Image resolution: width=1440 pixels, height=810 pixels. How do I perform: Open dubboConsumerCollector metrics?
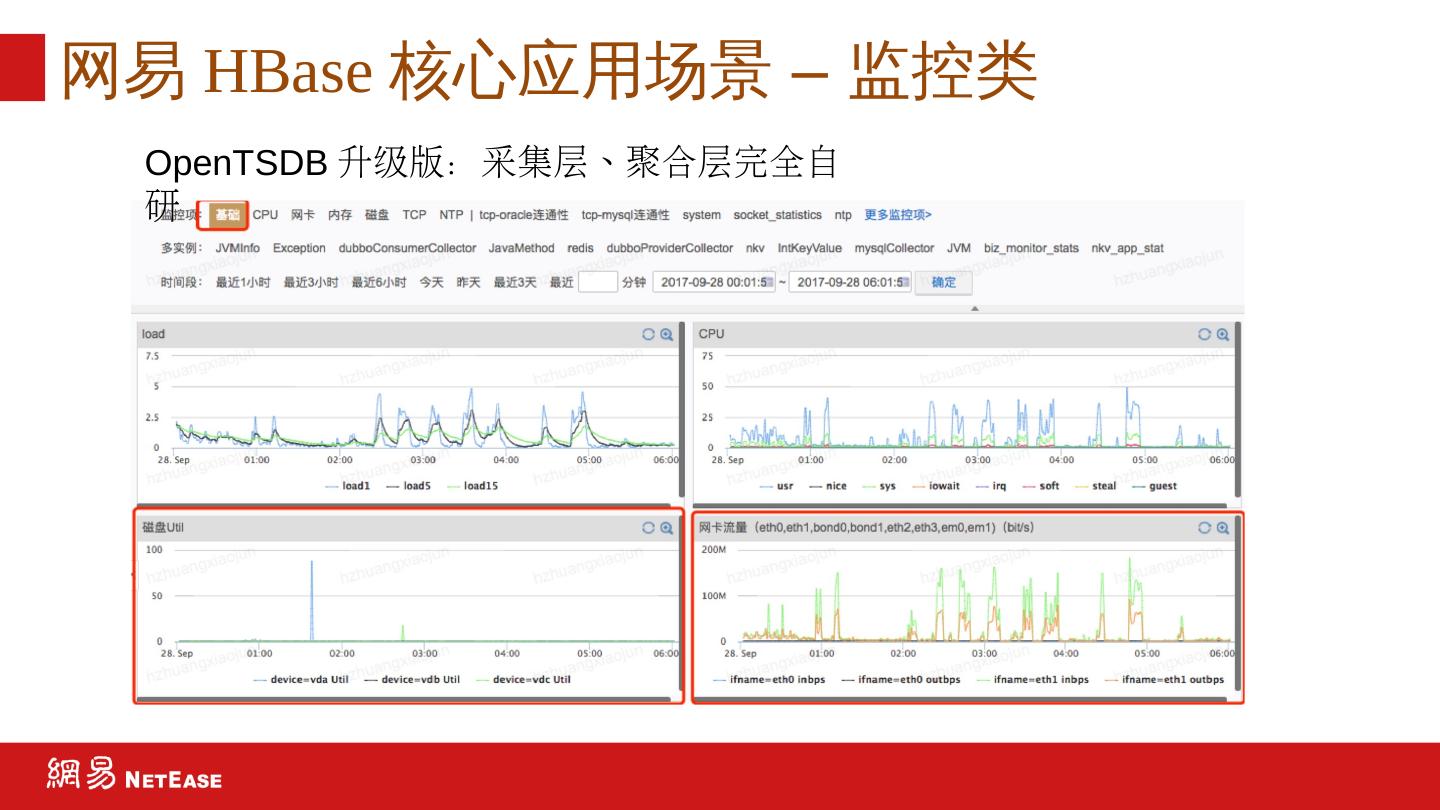click(407, 248)
